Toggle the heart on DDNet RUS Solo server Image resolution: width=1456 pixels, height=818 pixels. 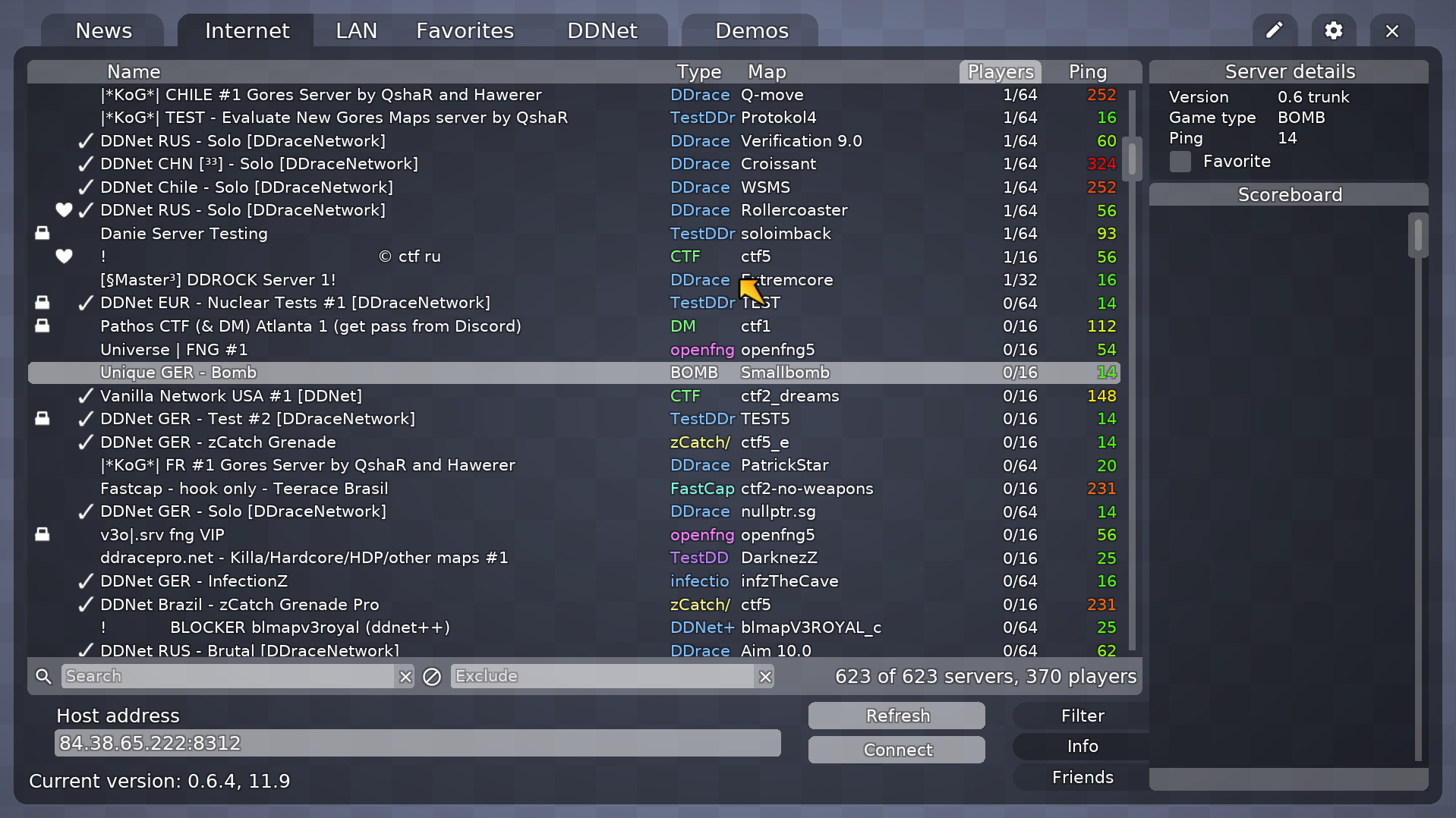coord(64,210)
